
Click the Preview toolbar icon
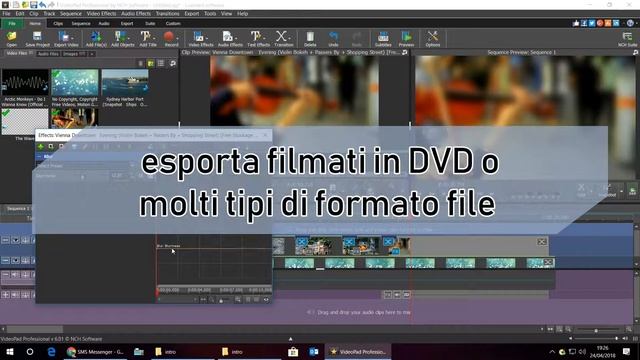click(x=406, y=39)
